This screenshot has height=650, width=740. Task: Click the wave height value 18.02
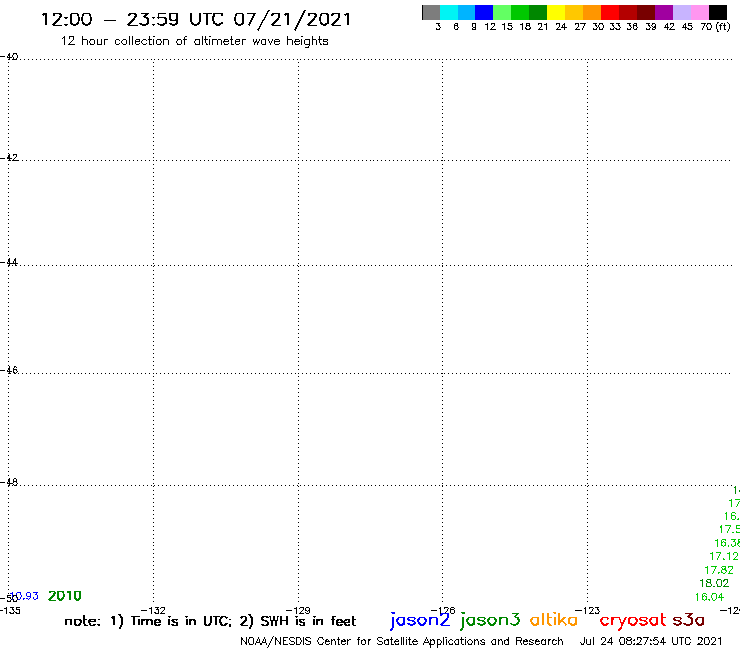(714, 583)
